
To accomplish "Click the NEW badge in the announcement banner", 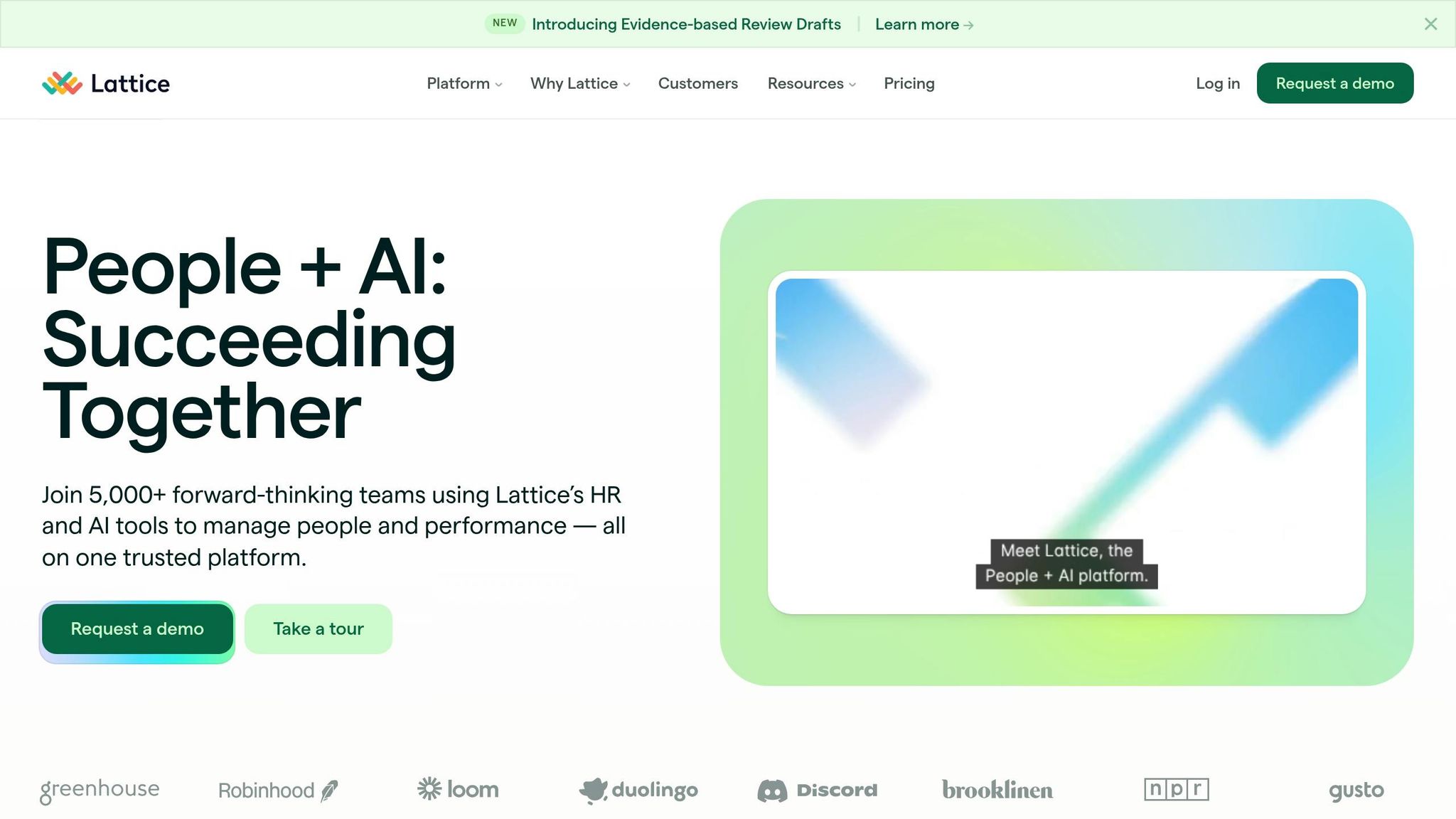I will point(505,23).
